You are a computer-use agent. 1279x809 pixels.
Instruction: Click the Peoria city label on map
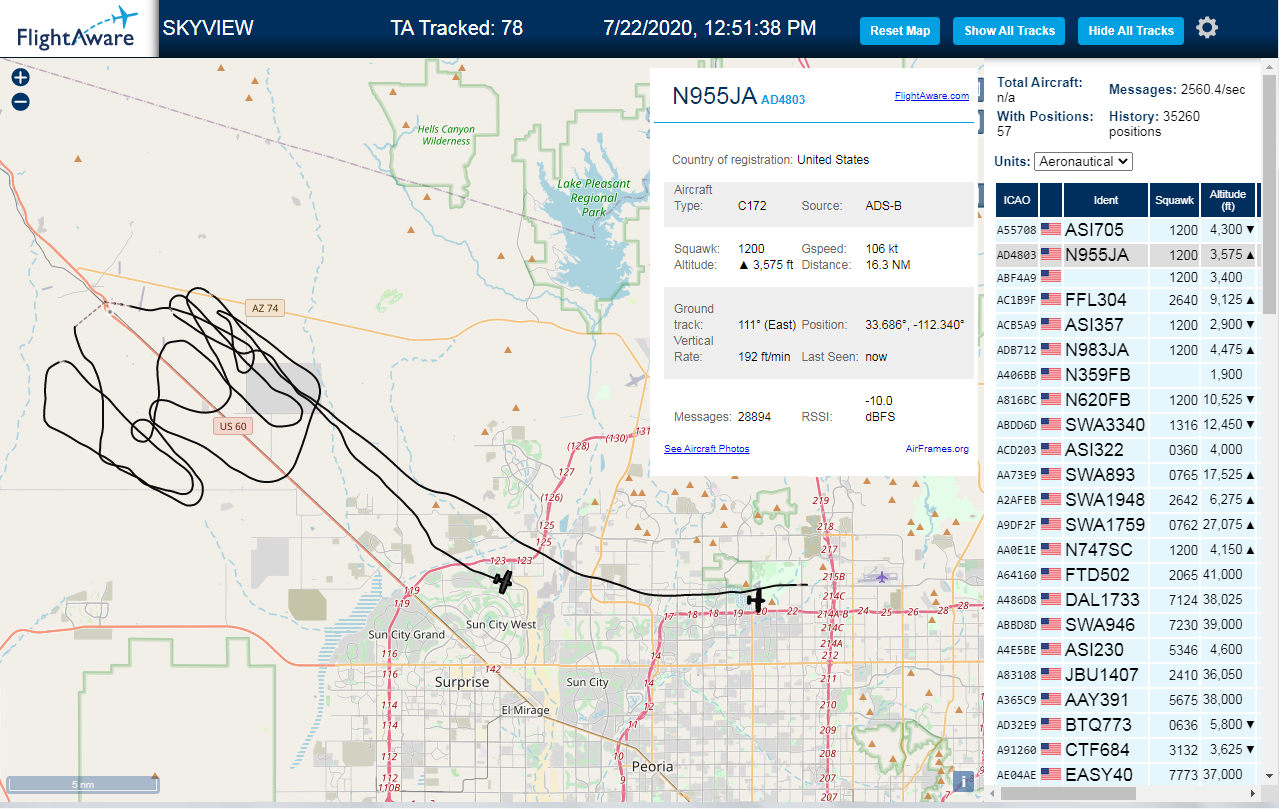[651, 766]
